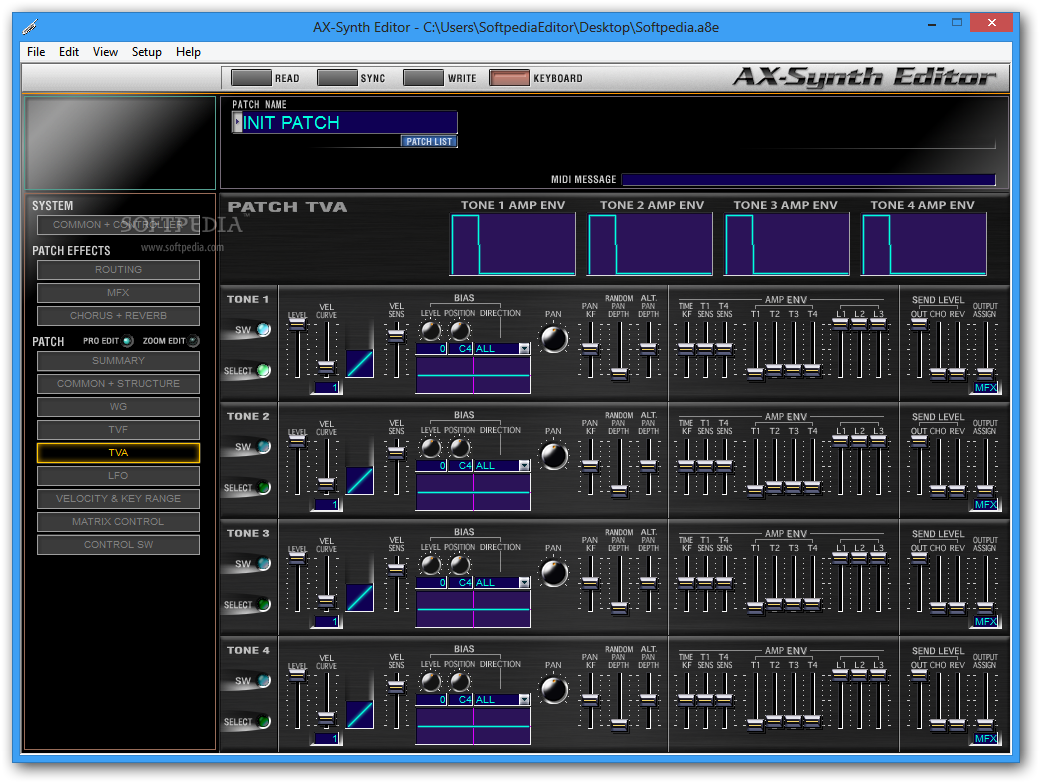The image size is (1040, 783).
Task: Toggle the Tone 1 SW switch
Action: [x=263, y=330]
